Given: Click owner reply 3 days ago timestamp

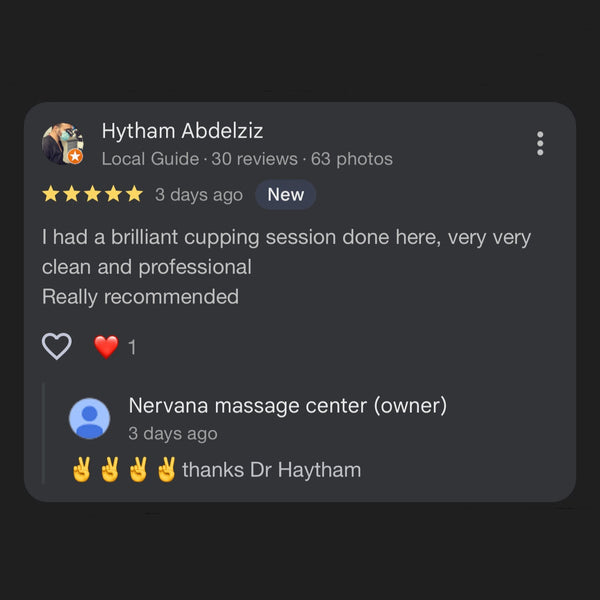Looking at the screenshot, I should tap(173, 434).
